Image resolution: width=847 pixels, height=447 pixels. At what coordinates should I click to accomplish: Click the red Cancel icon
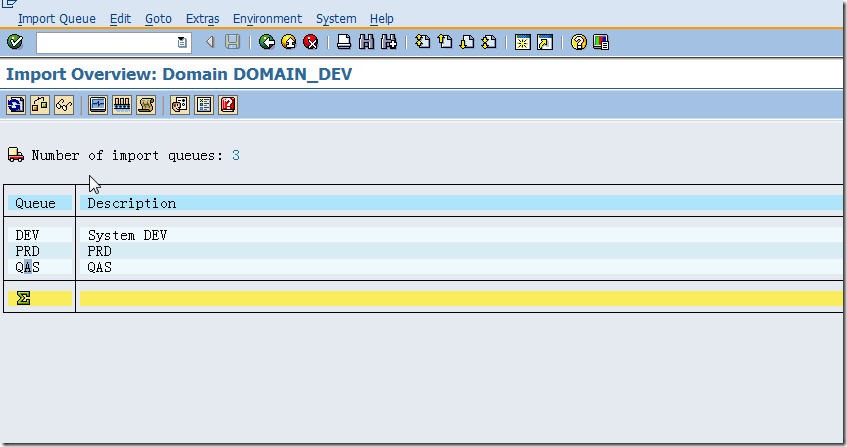311,42
